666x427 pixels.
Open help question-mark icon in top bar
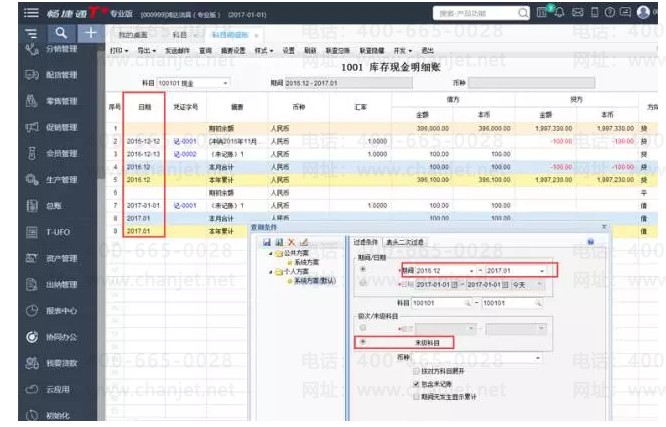610,13
